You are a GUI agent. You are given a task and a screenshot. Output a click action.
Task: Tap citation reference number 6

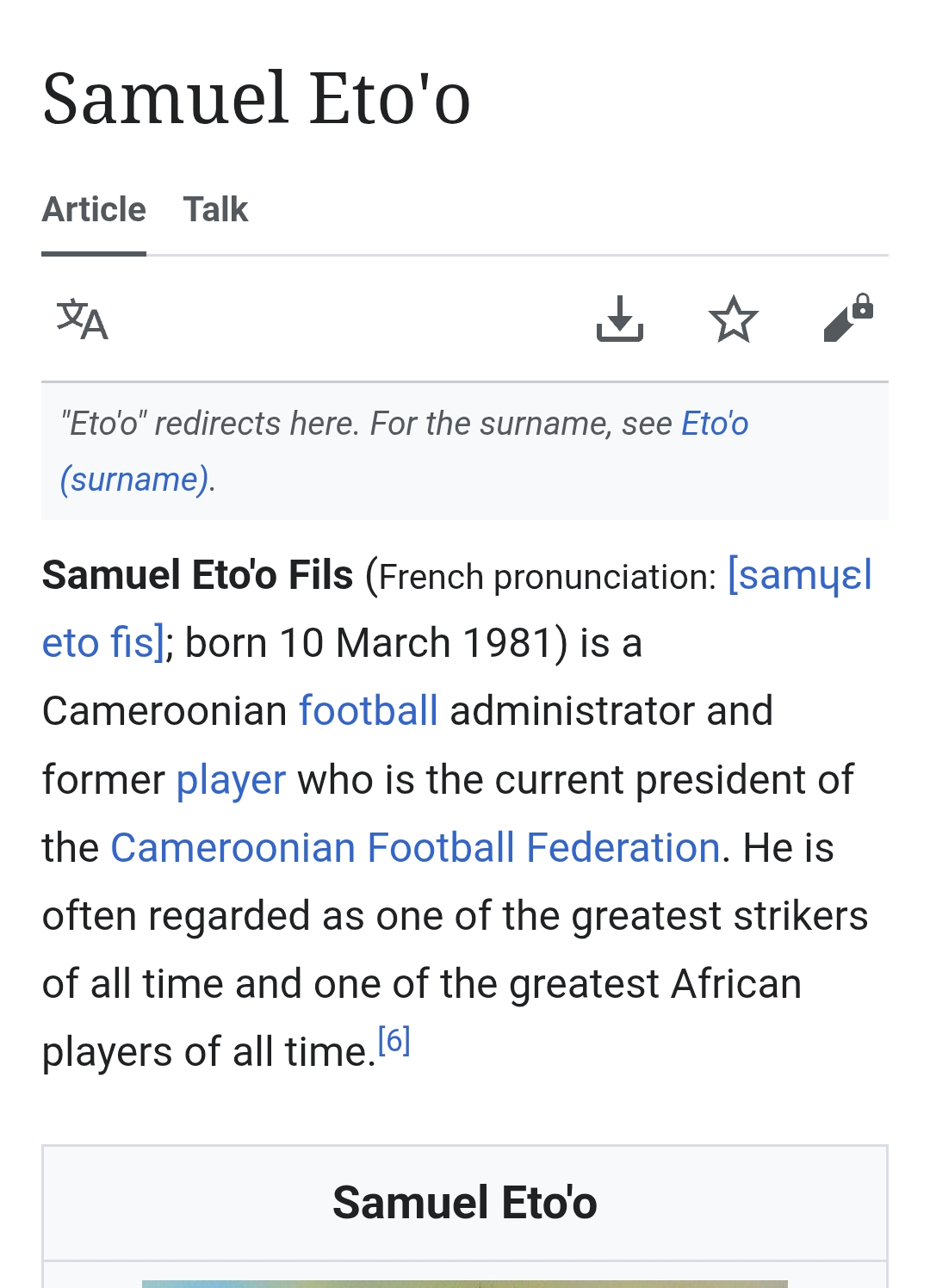tap(394, 1041)
